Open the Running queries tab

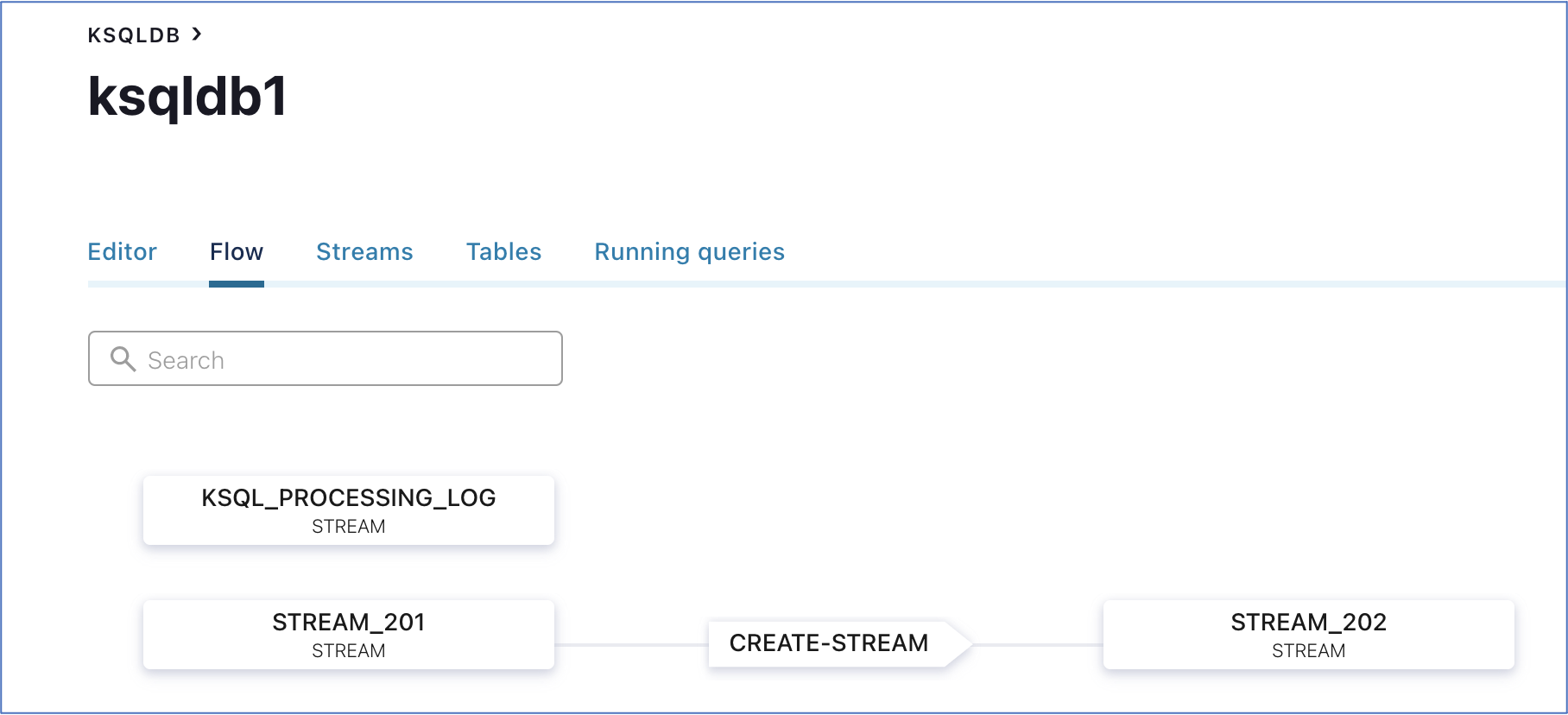point(690,251)
